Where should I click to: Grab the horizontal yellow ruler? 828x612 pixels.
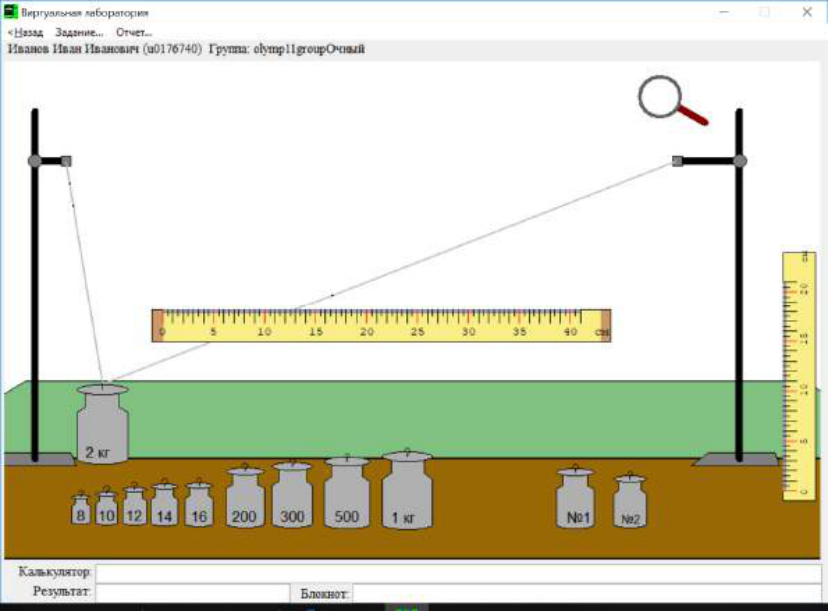[x=381, y=325]
